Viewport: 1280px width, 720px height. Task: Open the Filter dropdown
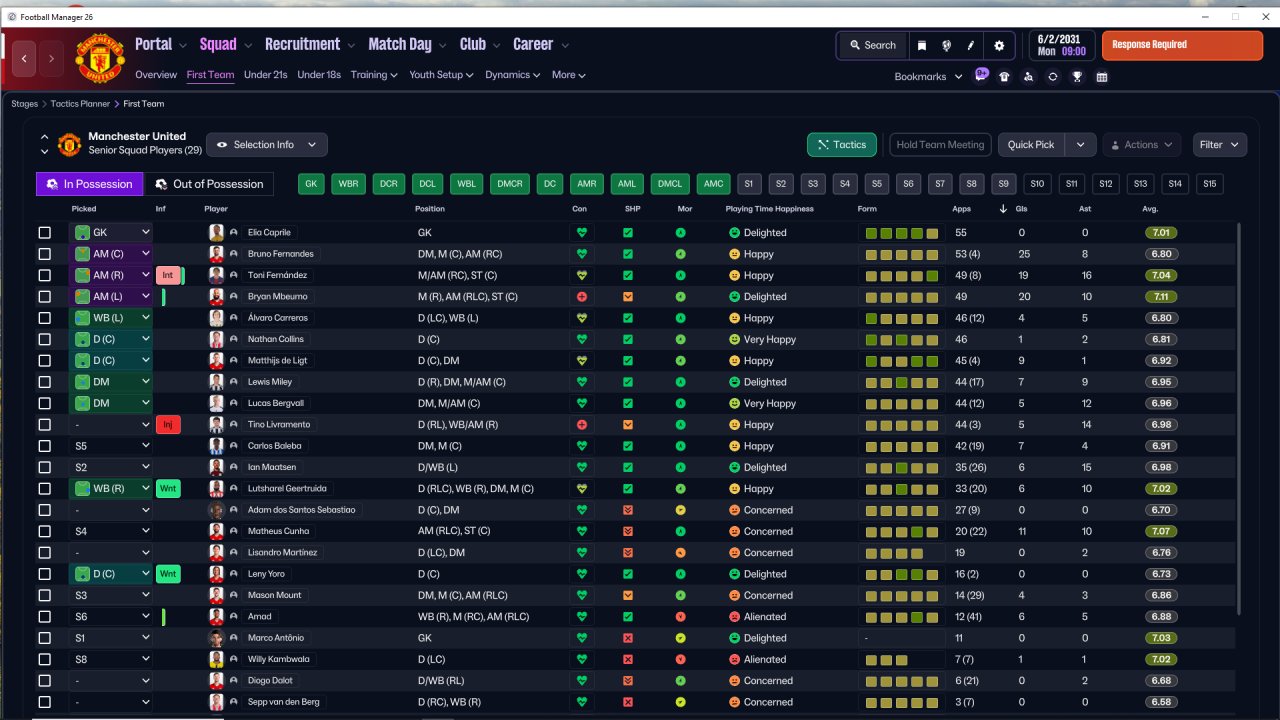point(1220,145)
